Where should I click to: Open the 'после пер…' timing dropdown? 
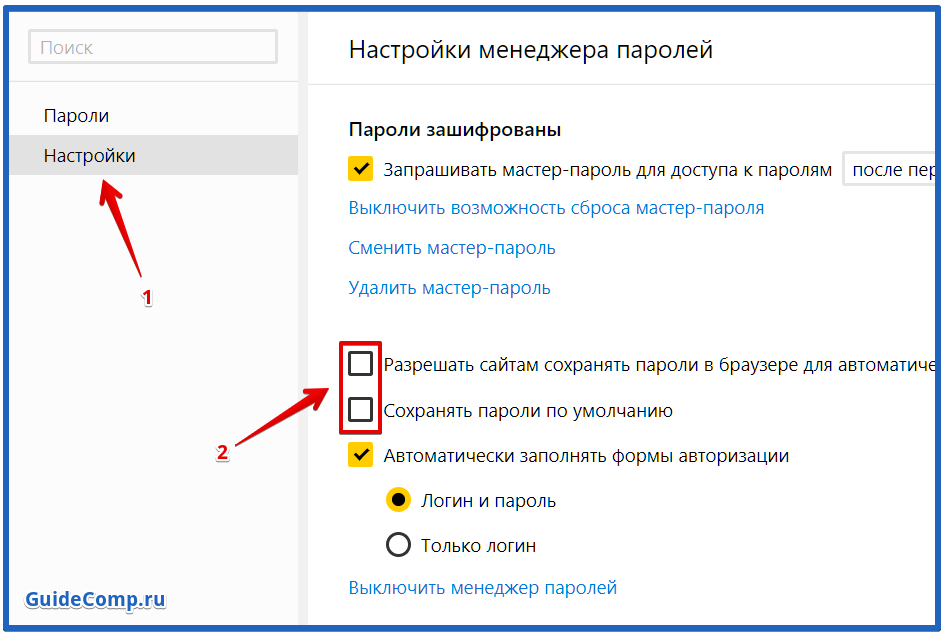pyautogui.click(x=889, y=169)
